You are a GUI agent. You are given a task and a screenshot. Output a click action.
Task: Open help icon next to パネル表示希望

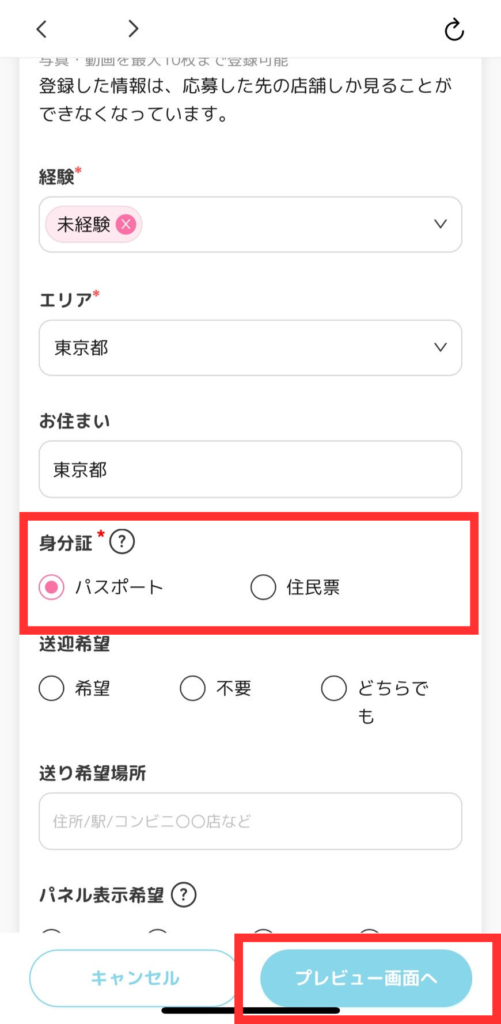click(x=184, y=894)
